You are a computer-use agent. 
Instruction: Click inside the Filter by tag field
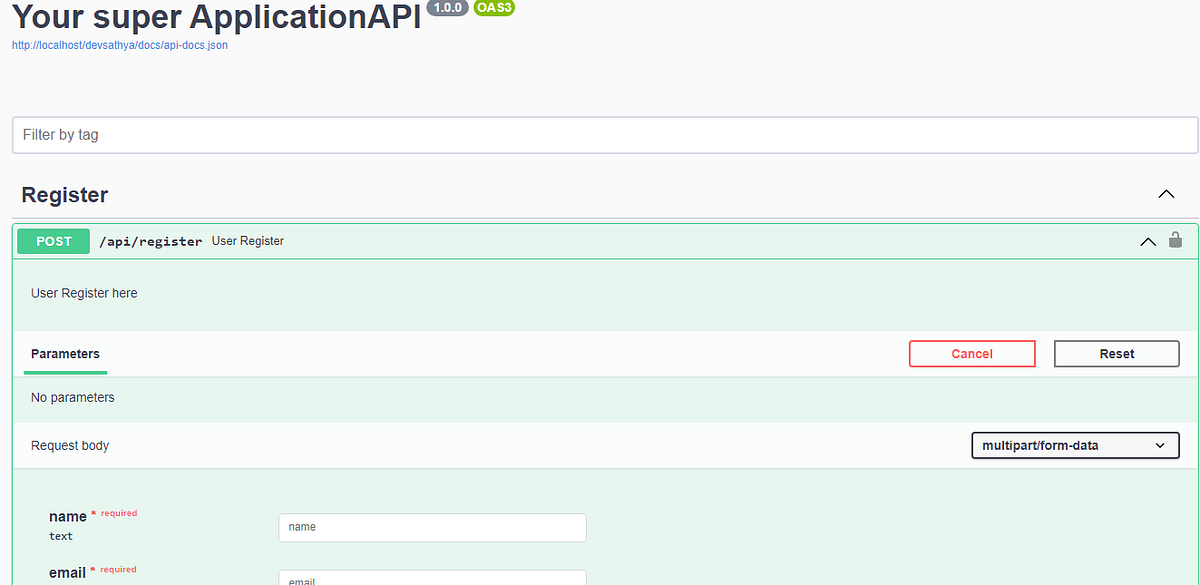600,134
